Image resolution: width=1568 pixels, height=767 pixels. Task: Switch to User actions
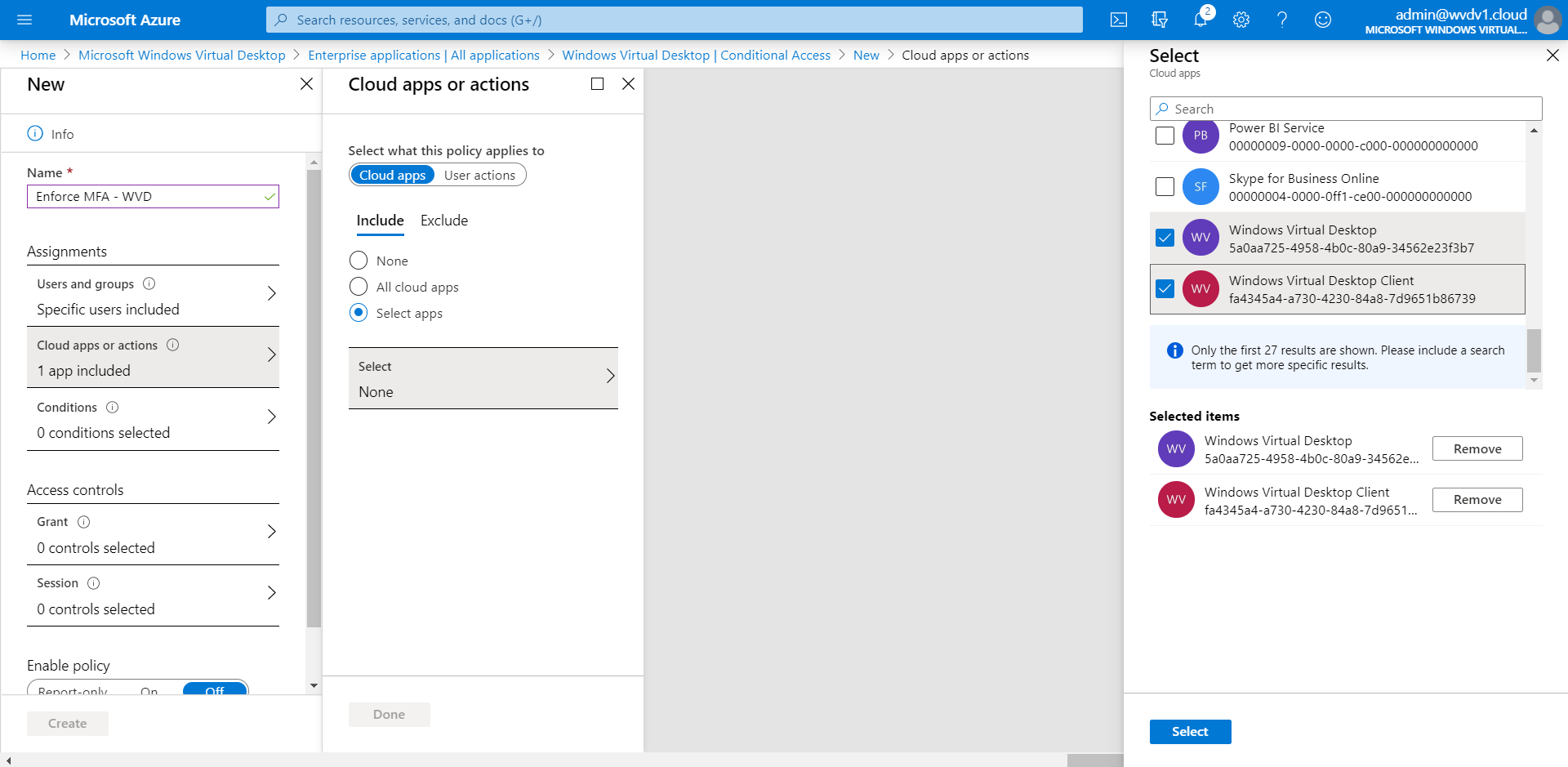point(480,174)
